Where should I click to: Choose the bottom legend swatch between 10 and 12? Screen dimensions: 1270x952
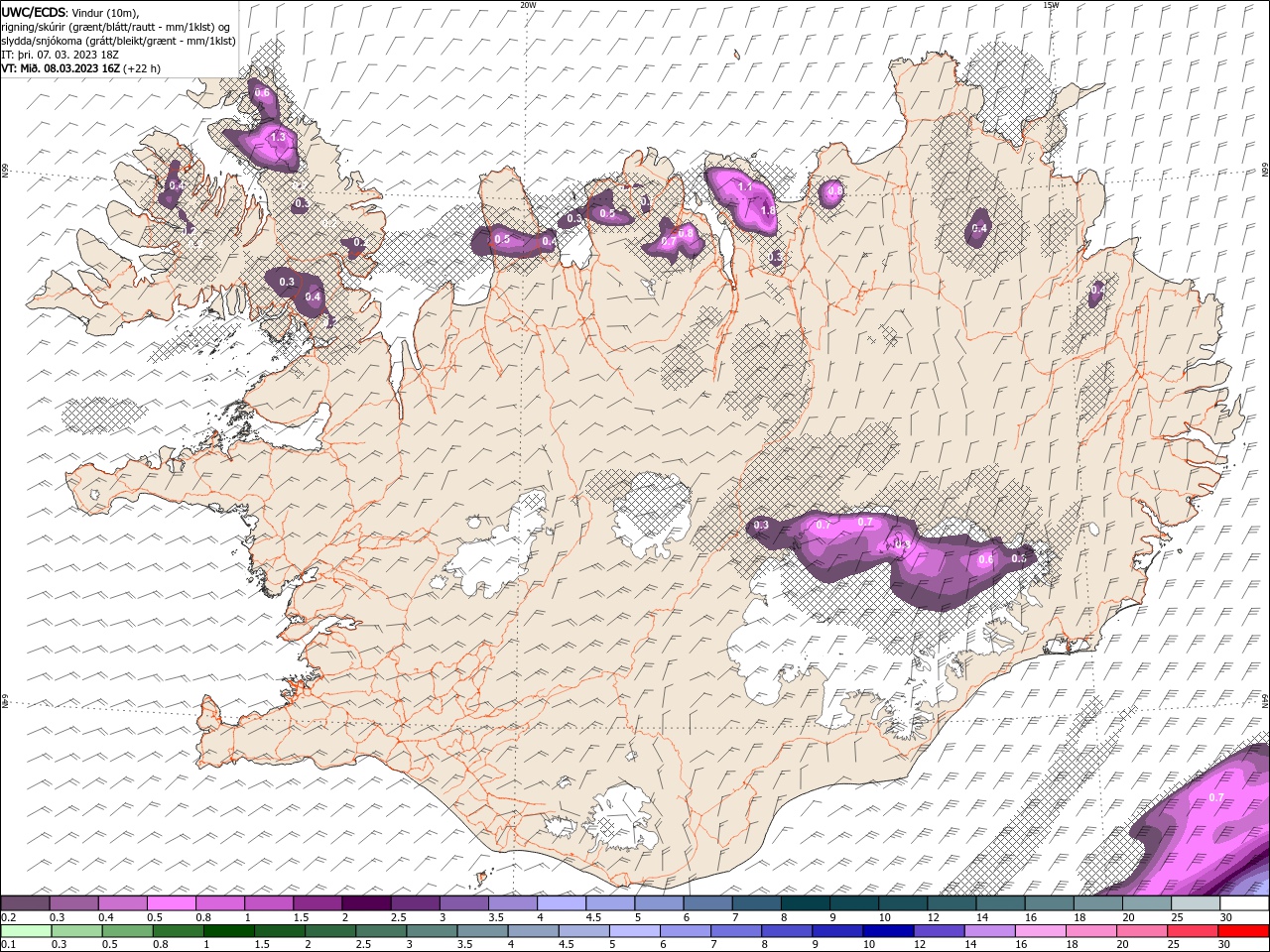click(x=887, y=931)
